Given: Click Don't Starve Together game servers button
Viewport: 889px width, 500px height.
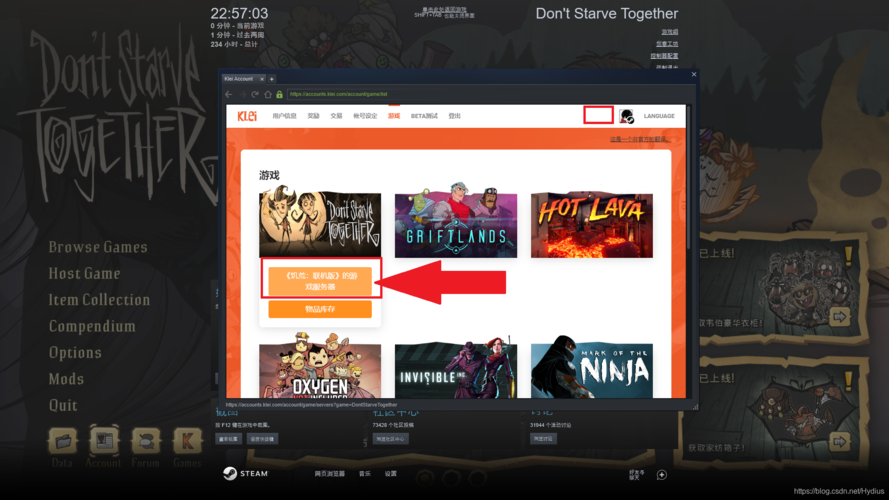Looking at the screenshot, I should coord(320,281).
